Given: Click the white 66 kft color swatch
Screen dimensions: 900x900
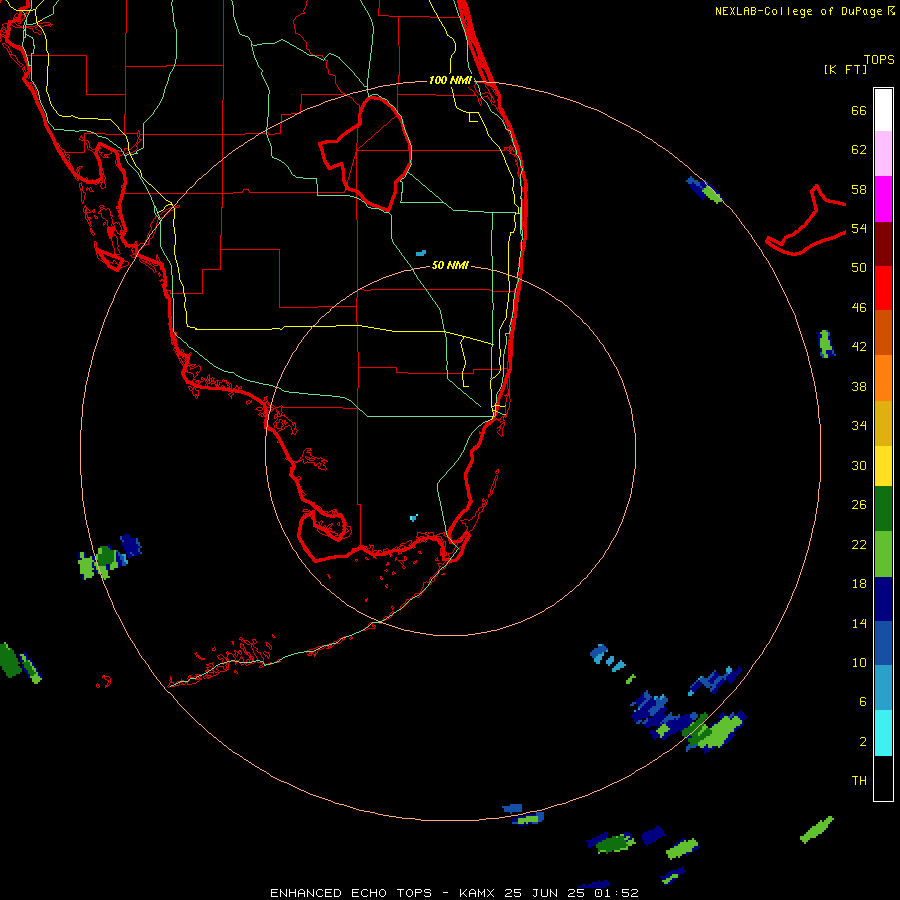Looking at the screenshot, I should (883, 110).
